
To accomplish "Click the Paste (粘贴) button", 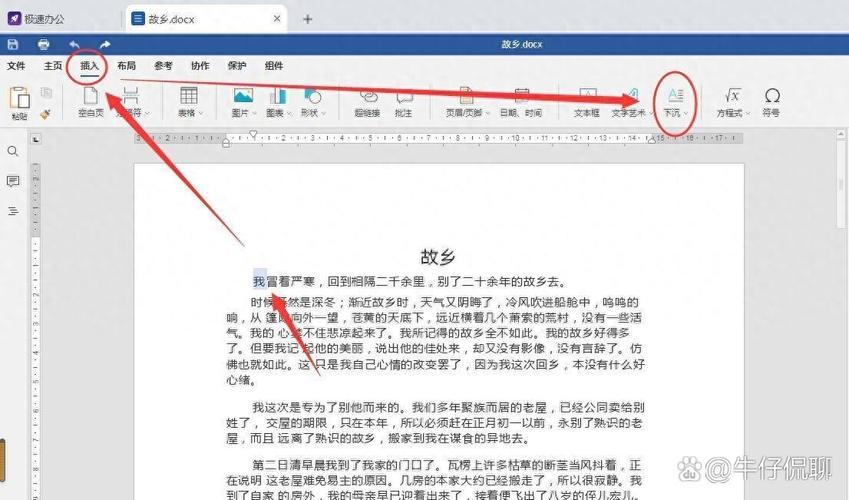I will tap(19, 103).
